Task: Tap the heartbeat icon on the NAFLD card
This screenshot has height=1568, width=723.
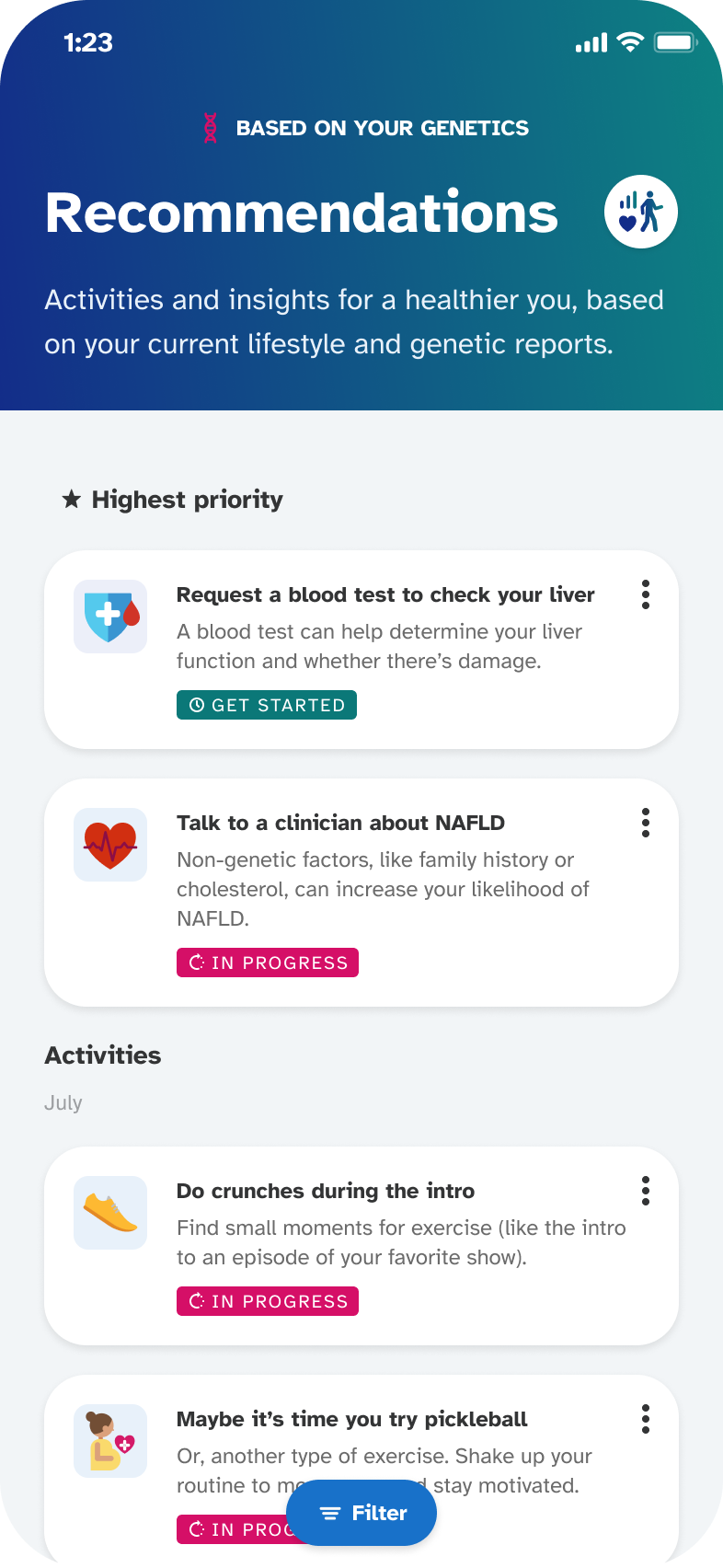Action: pyautogui.click(x=110, y=844)
